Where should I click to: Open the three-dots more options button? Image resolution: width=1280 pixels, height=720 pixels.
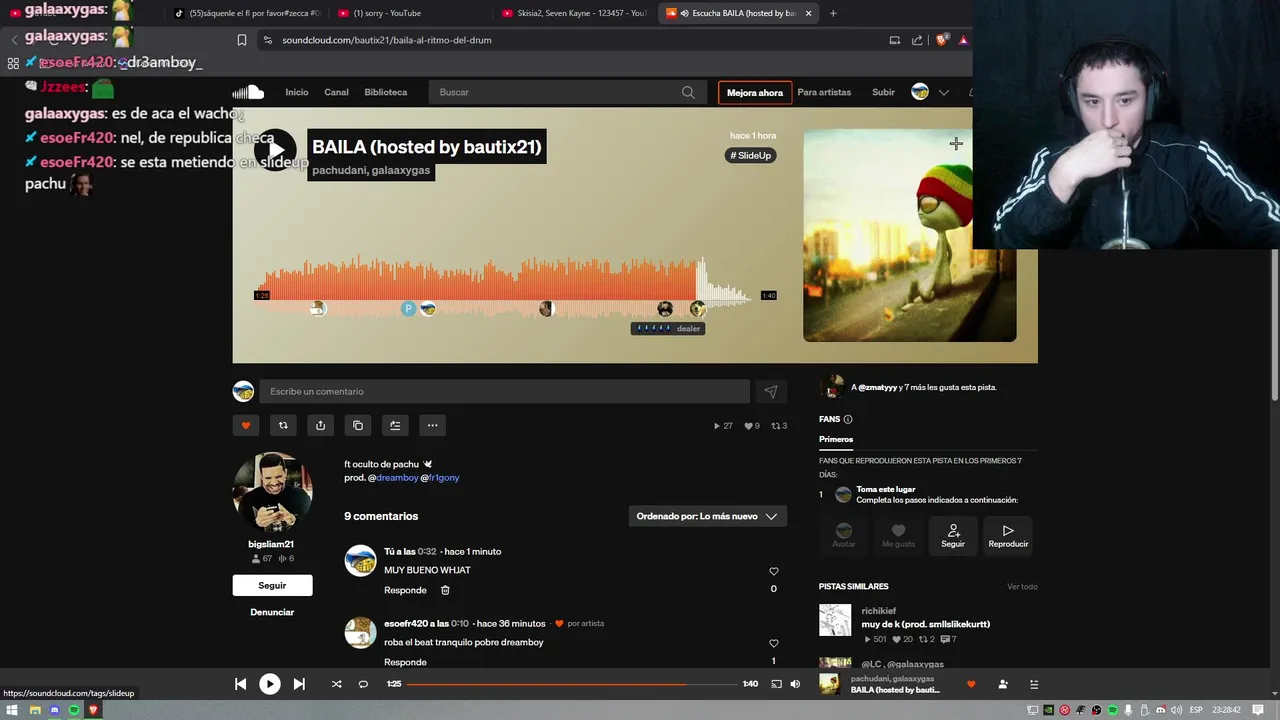click(x=432, y=425)
